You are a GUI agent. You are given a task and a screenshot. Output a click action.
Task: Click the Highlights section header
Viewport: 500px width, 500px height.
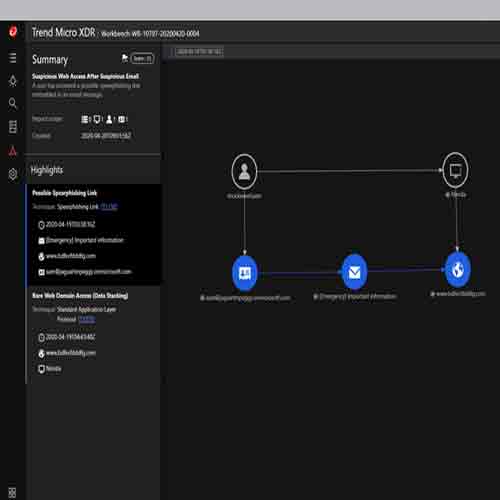pyautogui.click(x=47, y=170)
